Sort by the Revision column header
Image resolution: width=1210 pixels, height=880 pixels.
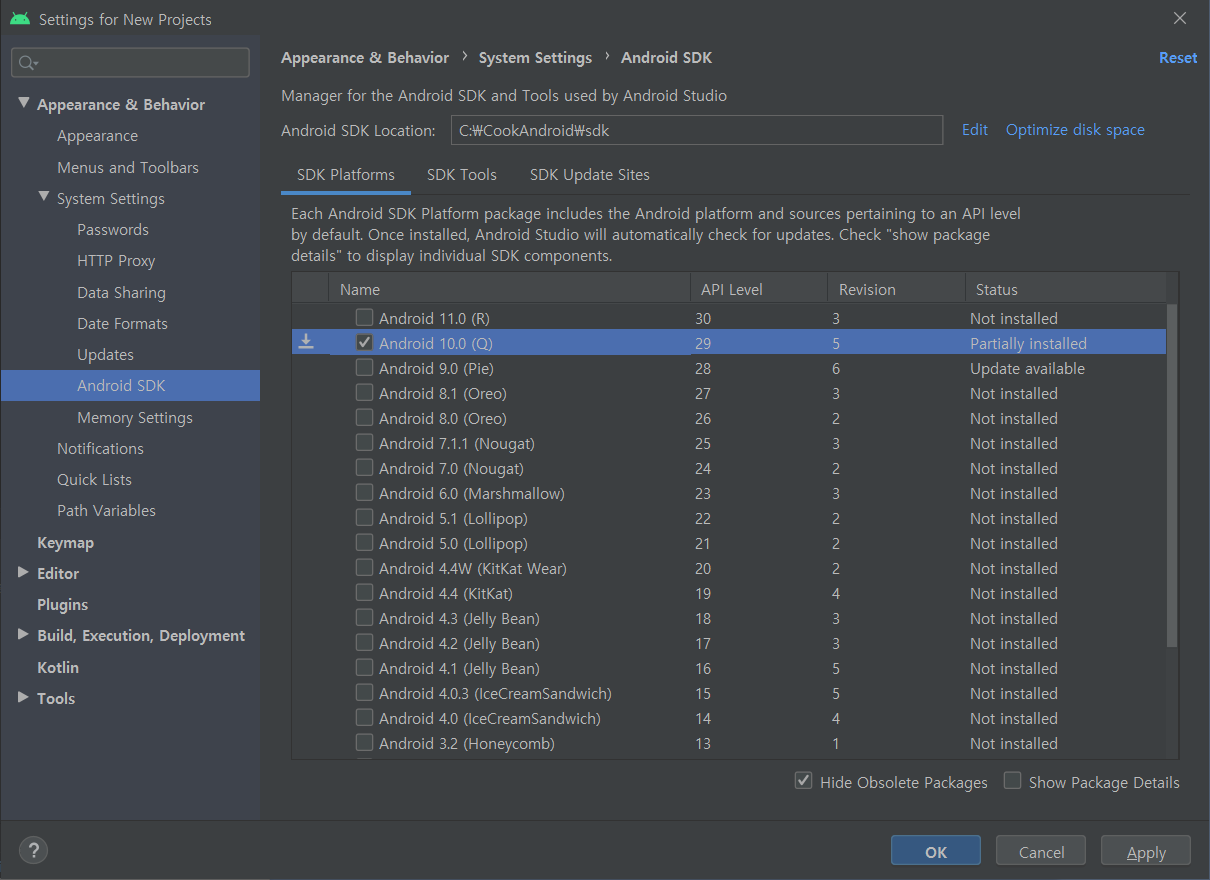896,289
